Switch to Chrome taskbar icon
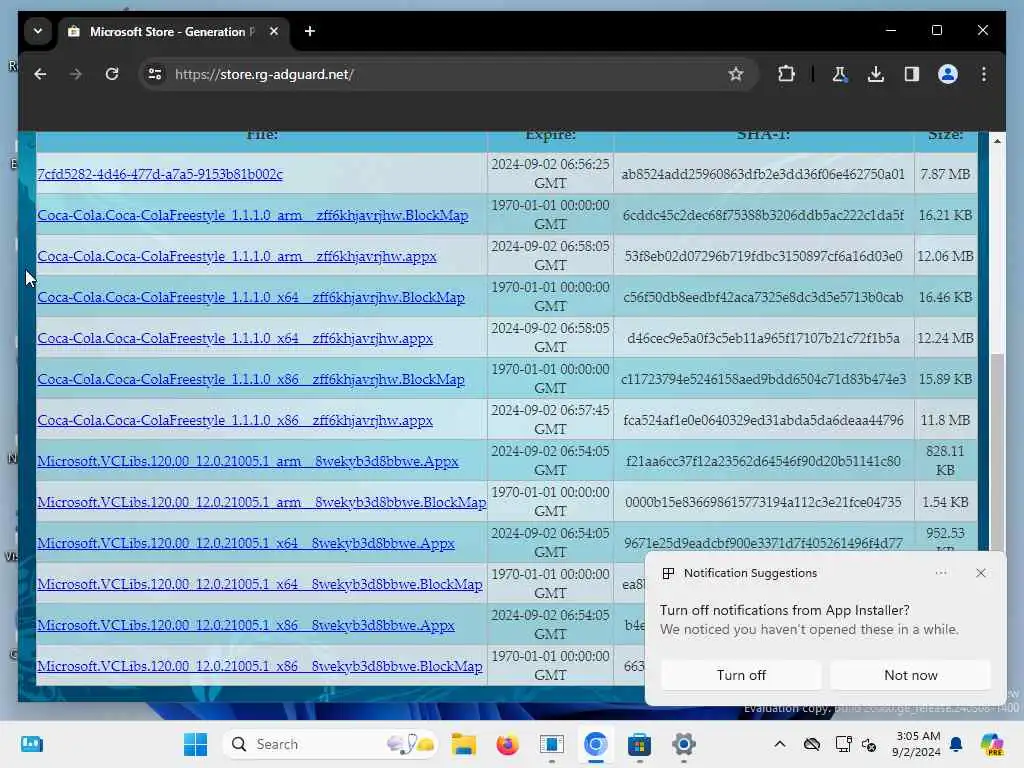The width and height of the screenshot is (1024, 768). pos(596,744)
